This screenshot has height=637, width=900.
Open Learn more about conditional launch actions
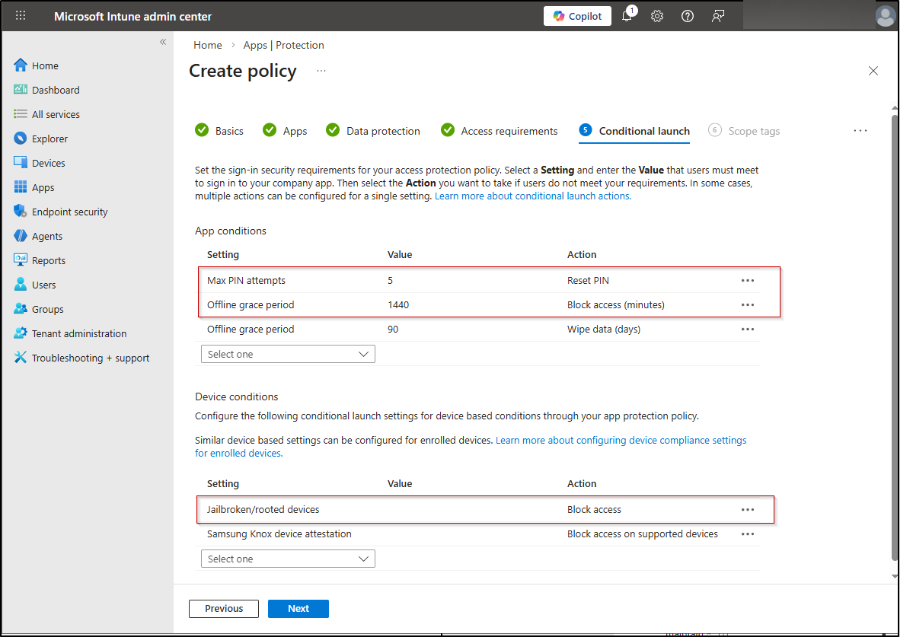532,196
